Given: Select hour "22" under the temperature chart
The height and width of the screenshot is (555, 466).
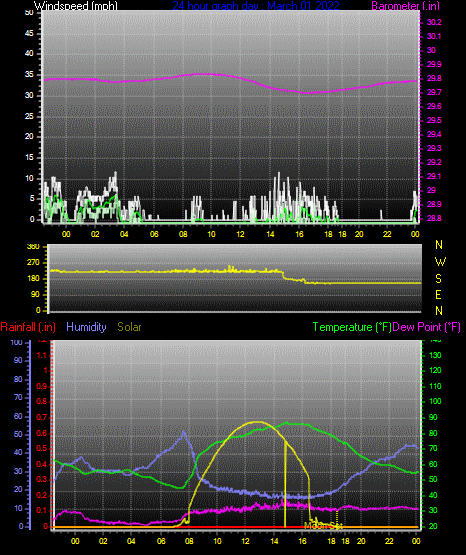Looking at the screenshot, I should tap(389, 541).
